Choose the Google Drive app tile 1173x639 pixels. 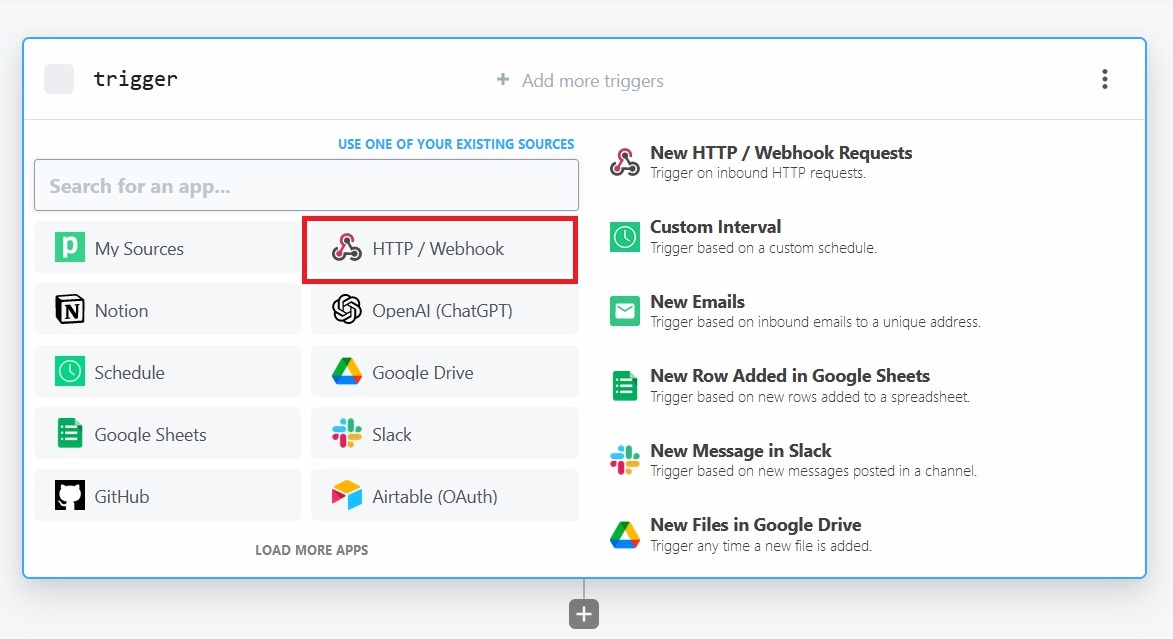[444, 373]
